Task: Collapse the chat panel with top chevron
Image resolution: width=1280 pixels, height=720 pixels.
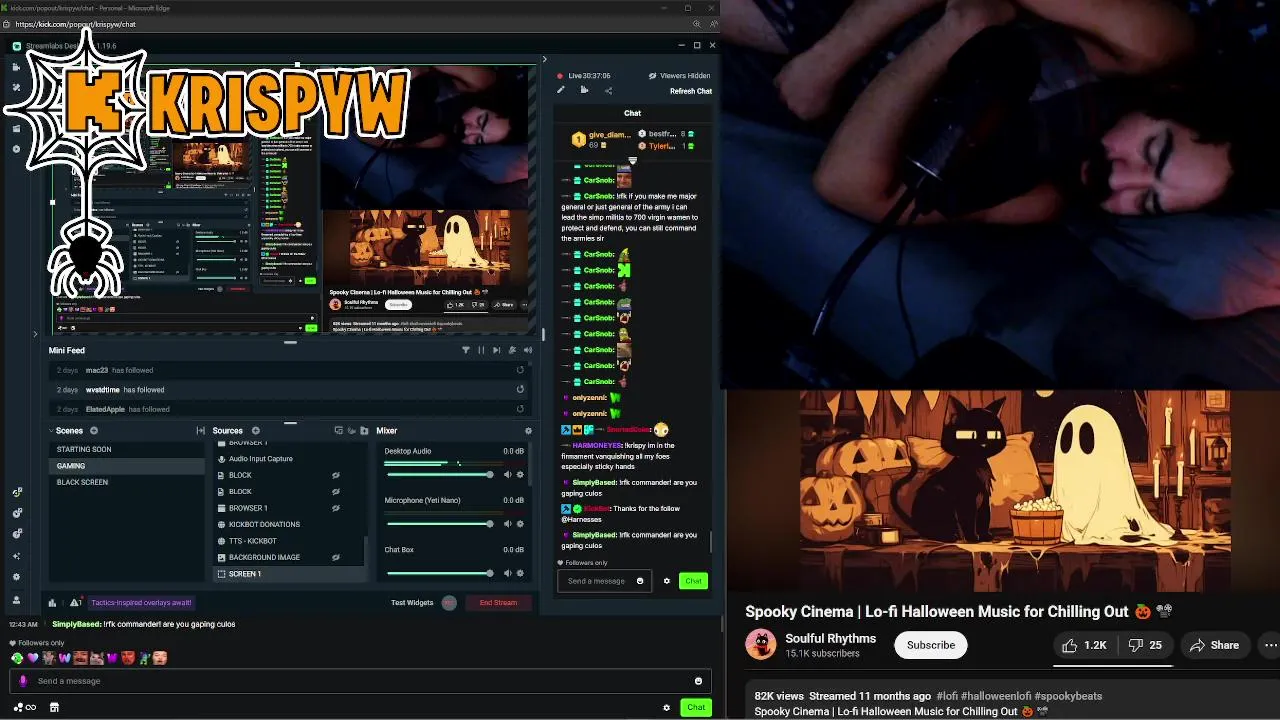Action: pos(544,59)
